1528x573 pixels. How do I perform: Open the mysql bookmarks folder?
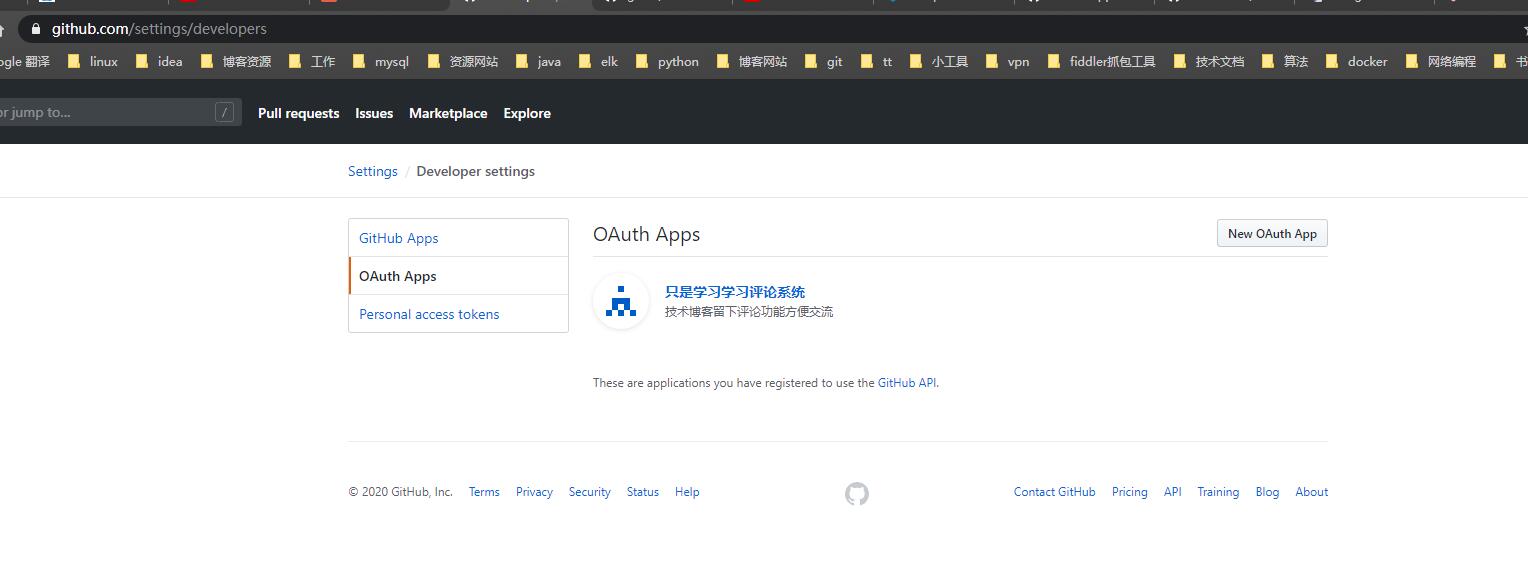click(381, 62)
